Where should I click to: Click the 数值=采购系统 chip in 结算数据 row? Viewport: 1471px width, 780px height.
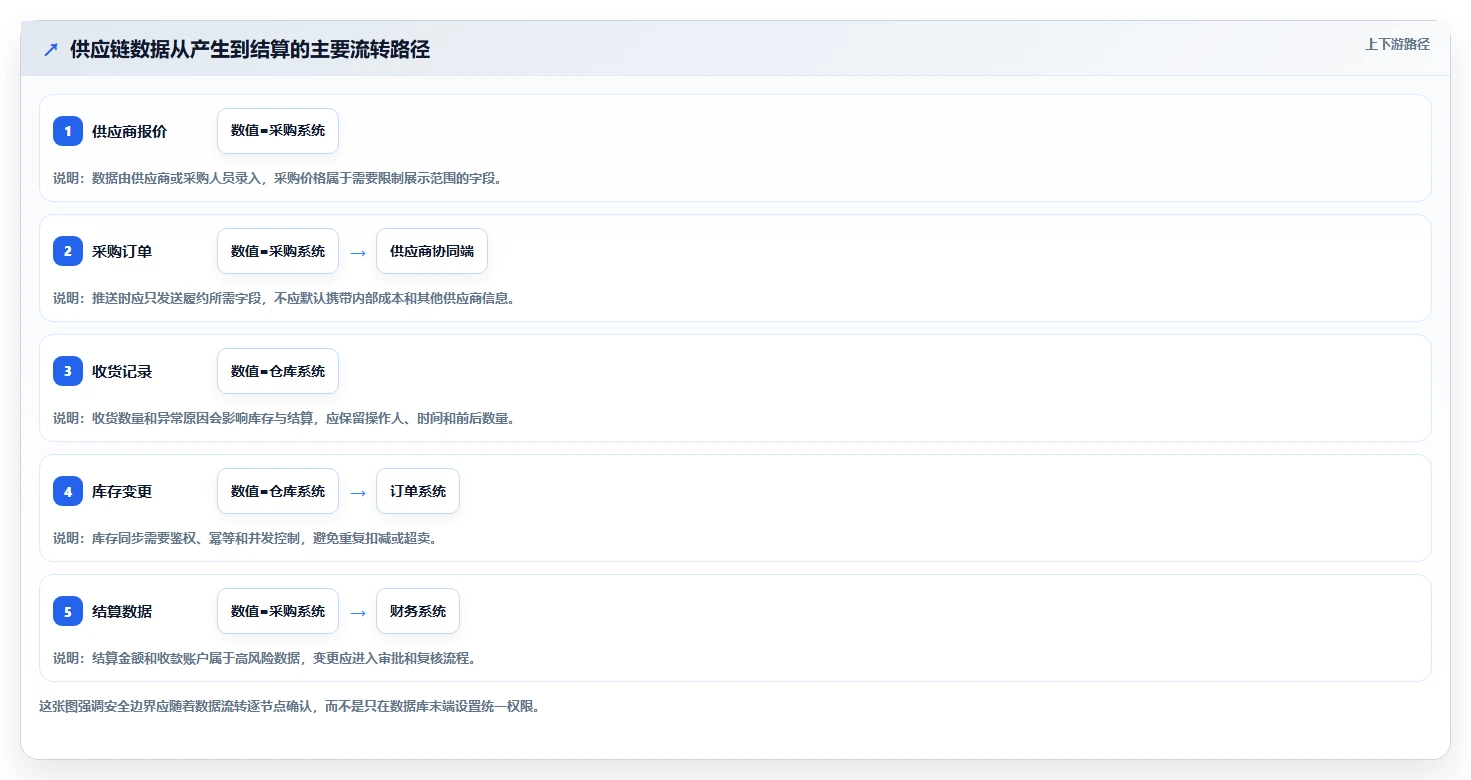(x=278, y=611)
